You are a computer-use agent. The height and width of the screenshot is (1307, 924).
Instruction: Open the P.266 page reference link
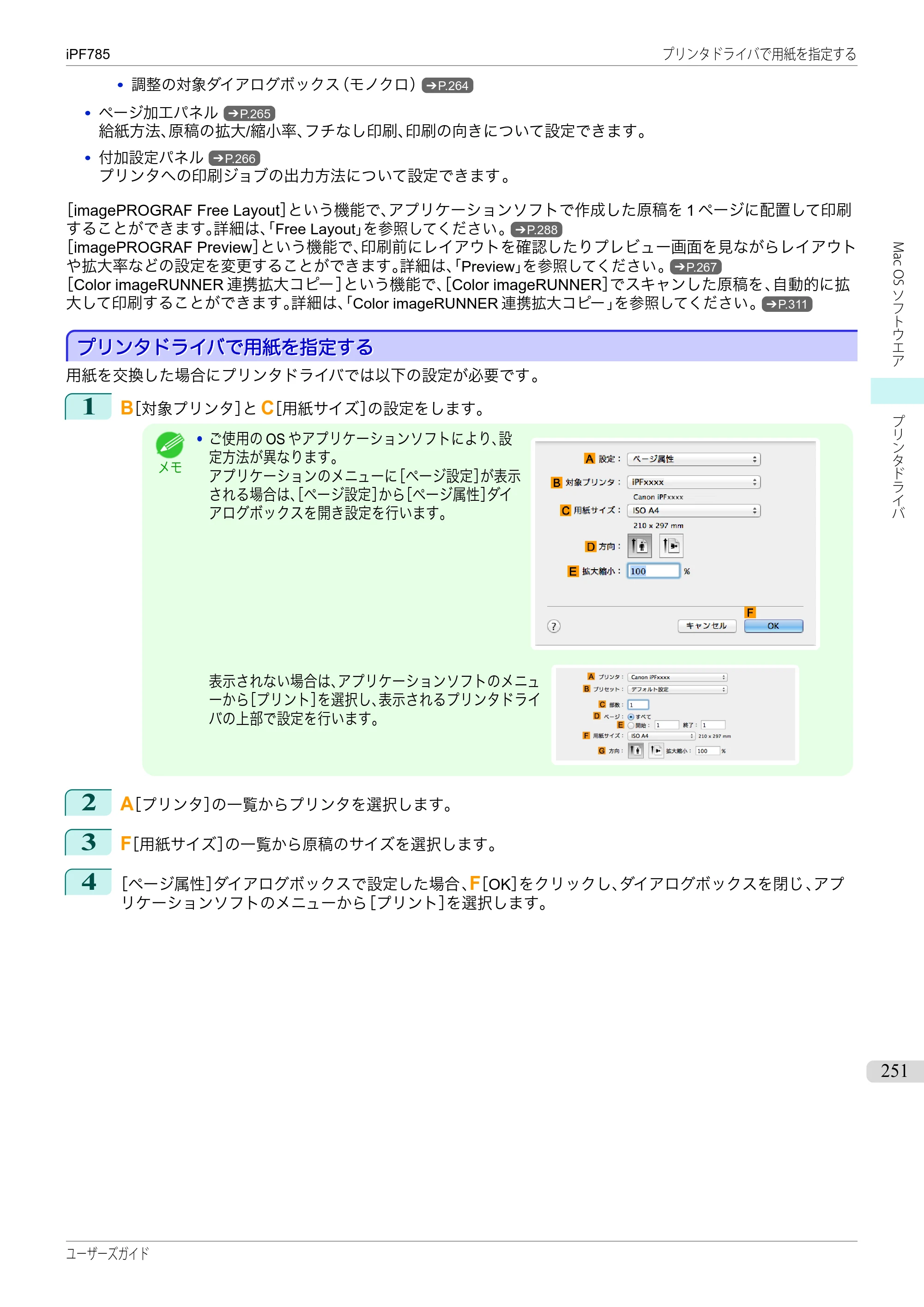[235, 158]
